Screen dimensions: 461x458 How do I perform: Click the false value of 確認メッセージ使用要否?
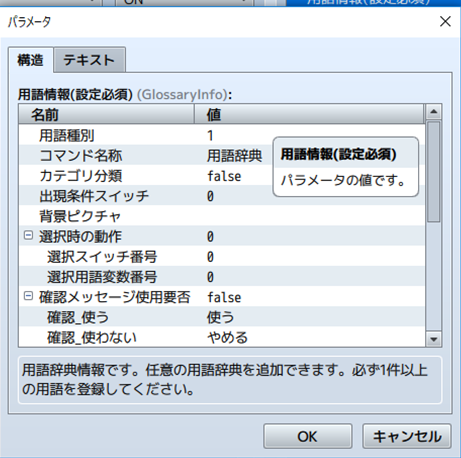(224, 297)
